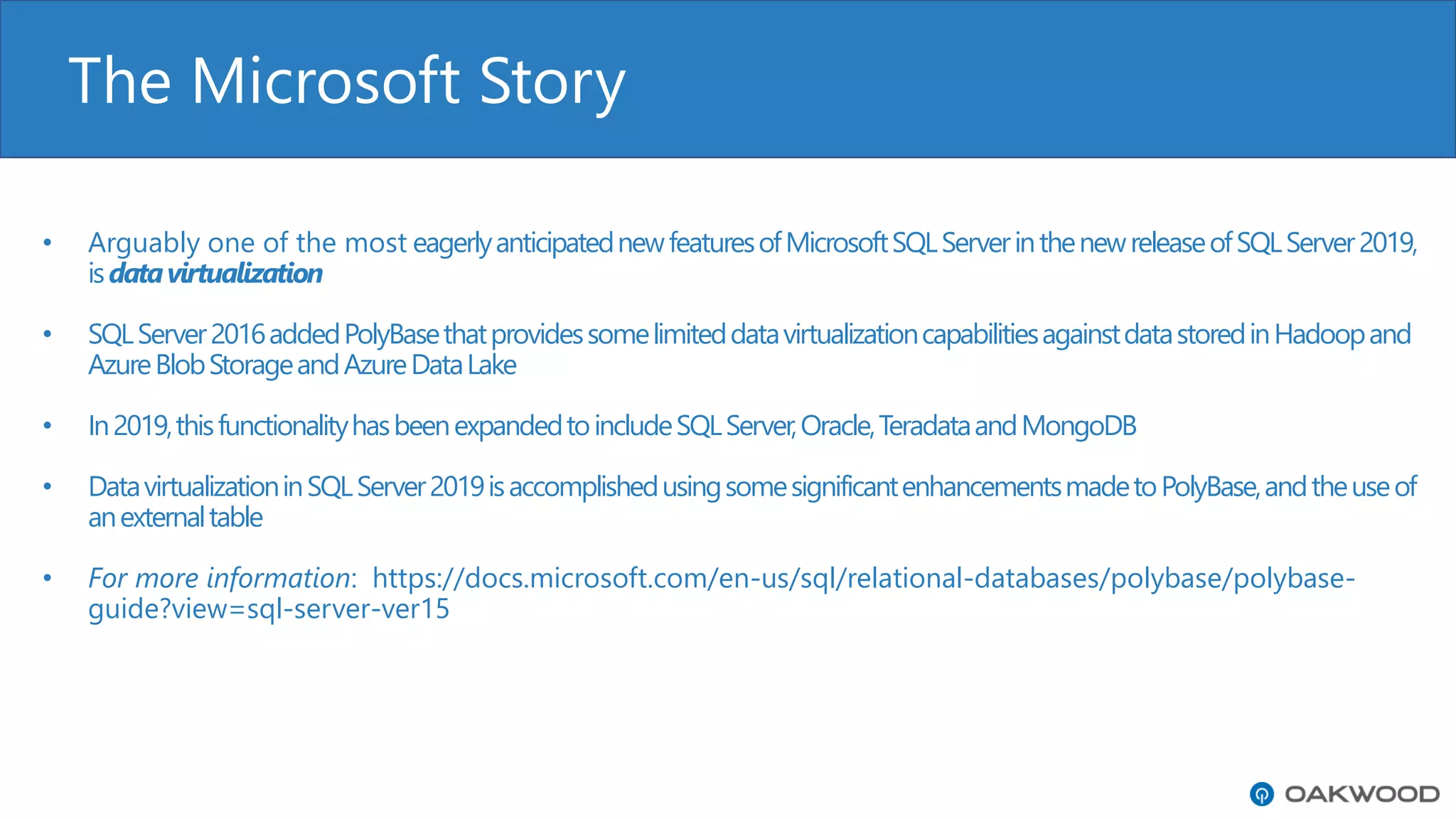Click the bullet mentioning Oracle, Teradata and MongoDB
Image resolution: width=1456 pixels, height=819 pixels.
tap(612, 426)
